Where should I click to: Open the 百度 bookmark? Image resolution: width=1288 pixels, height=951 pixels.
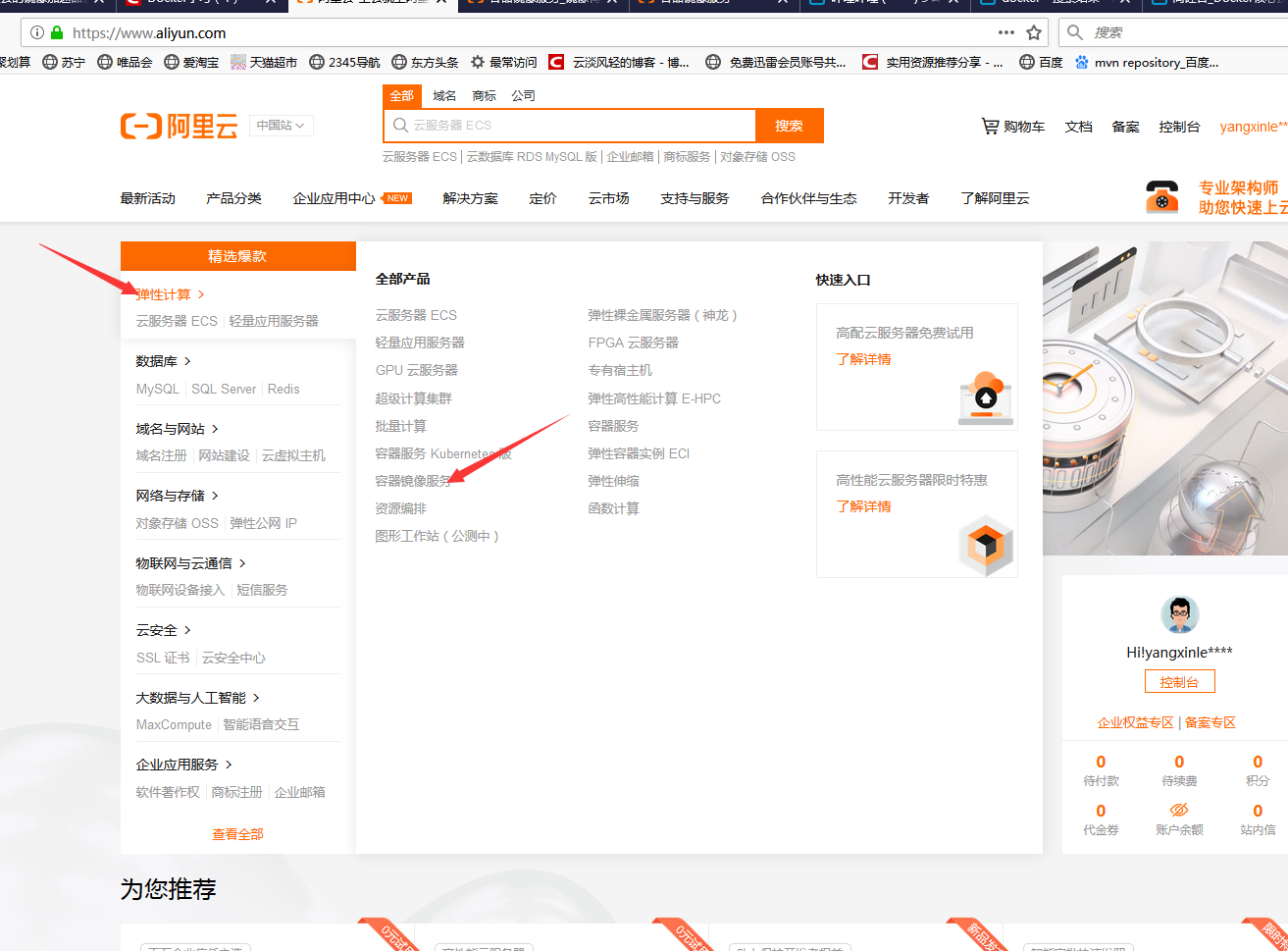point(1041,62)
